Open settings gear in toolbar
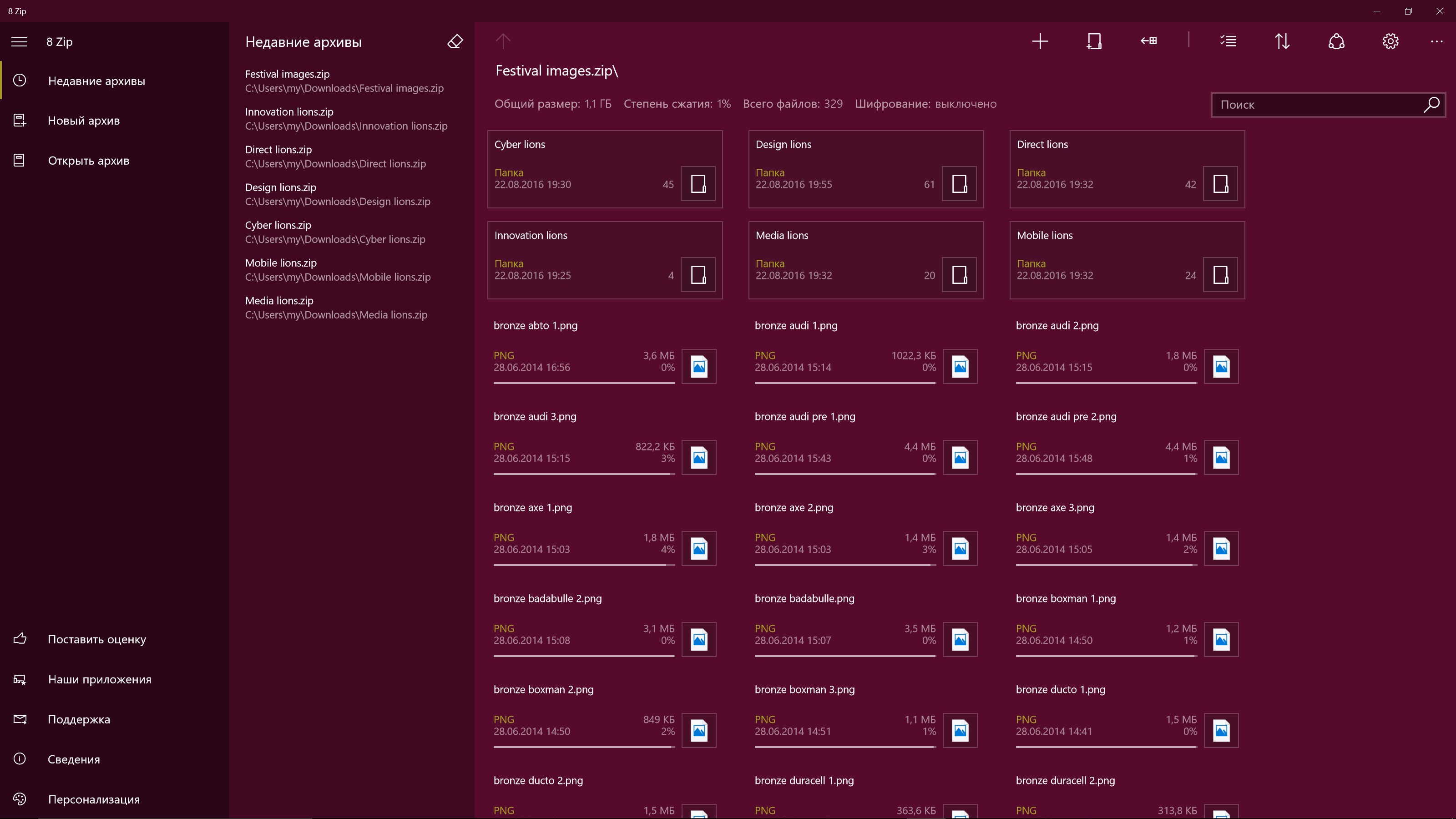1456x819 pixels. click(1390, 41)
